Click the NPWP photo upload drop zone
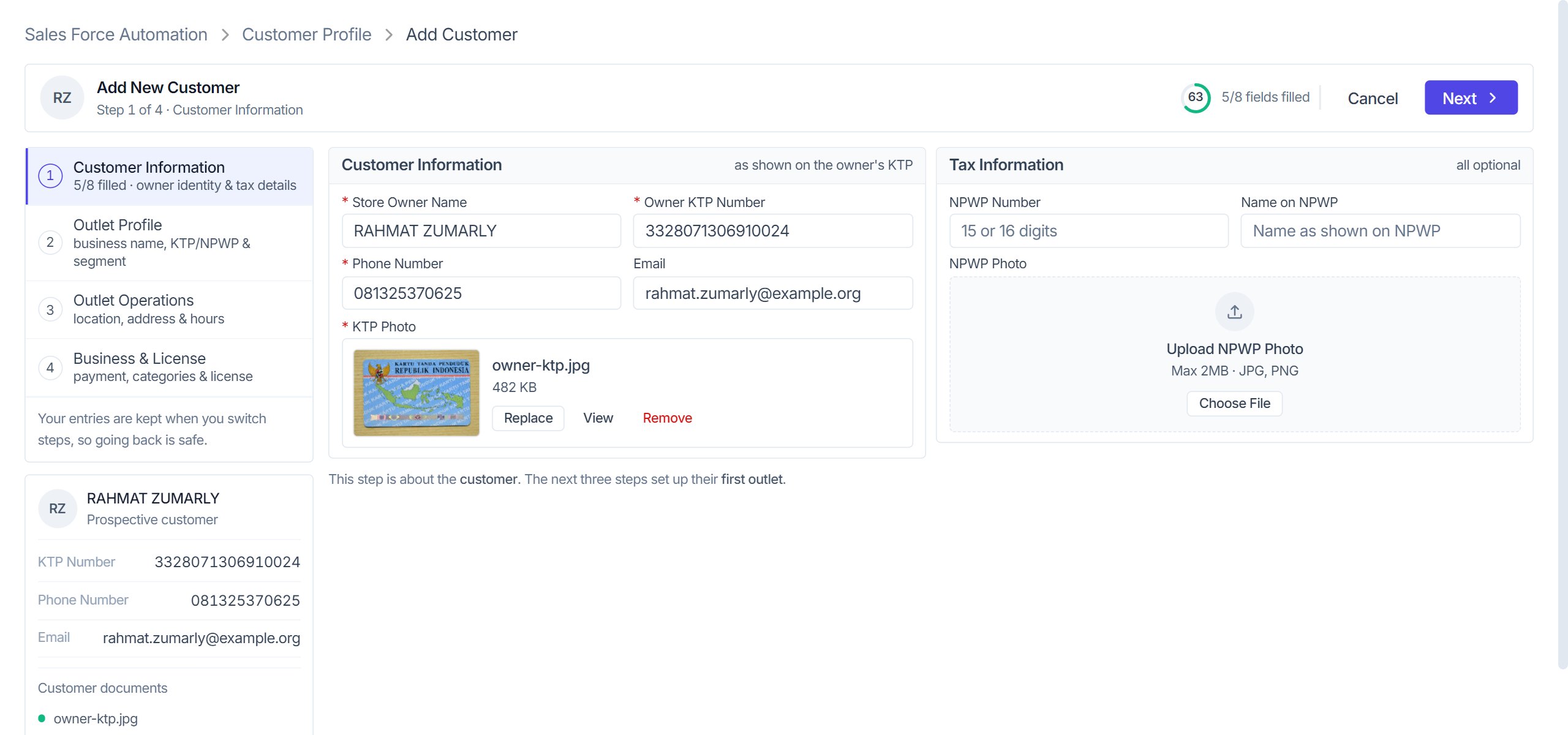This screenshot has width=1568, height=735. [1234, 355]
